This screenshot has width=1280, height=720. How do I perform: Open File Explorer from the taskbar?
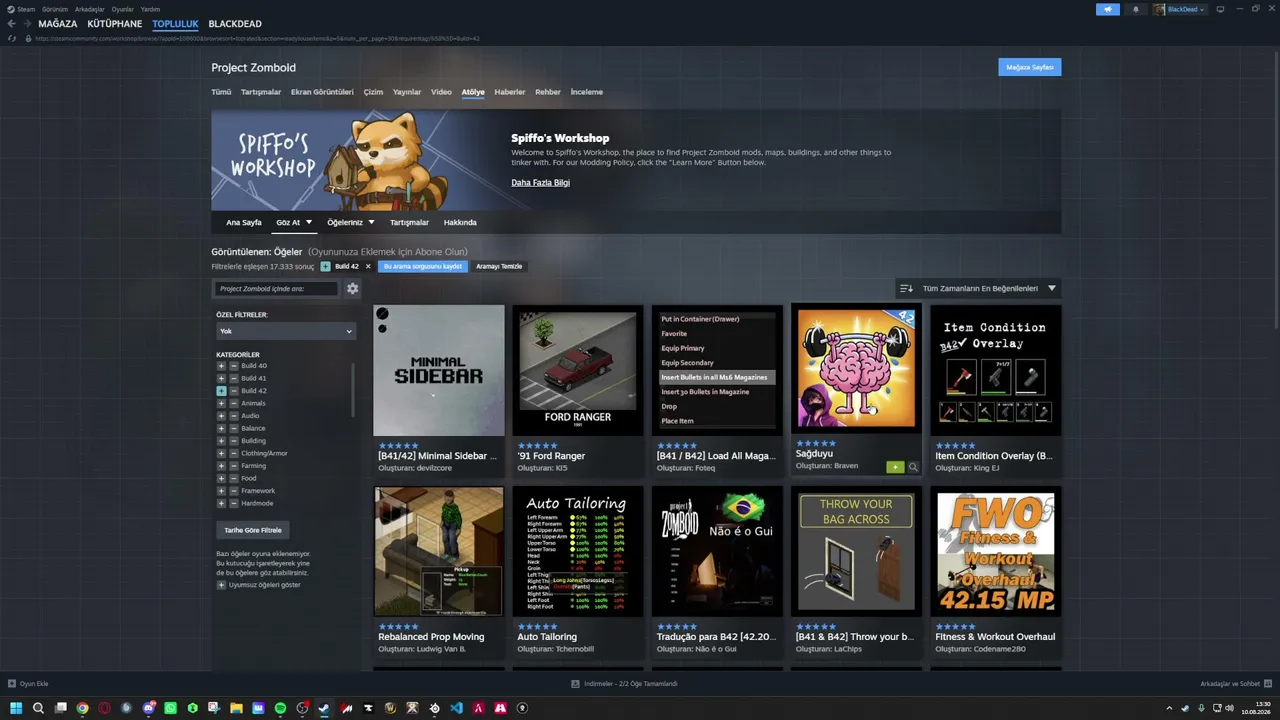pyautogui.click(x=236, y=708)
